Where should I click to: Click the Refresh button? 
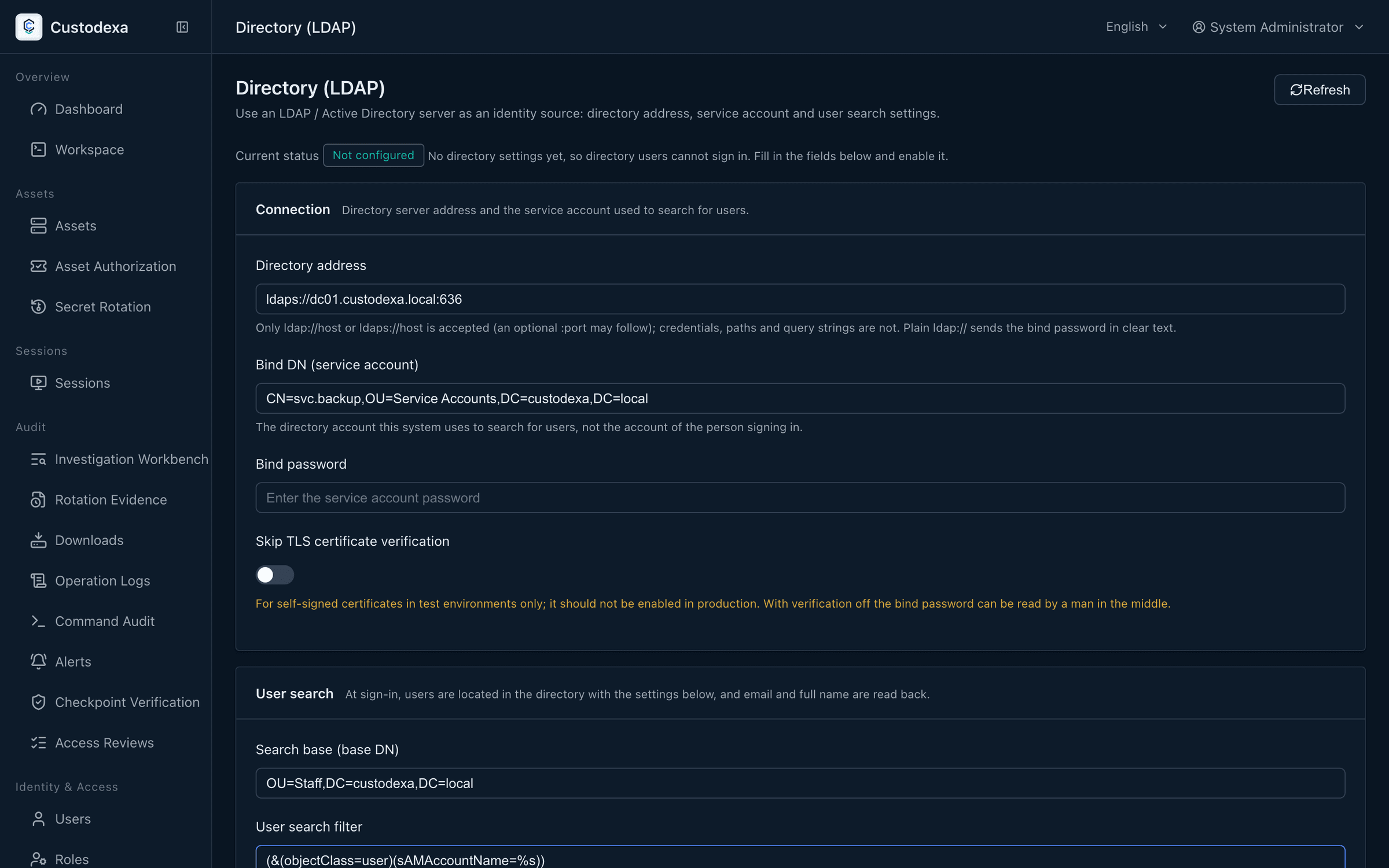click(x=1320, y=90)
